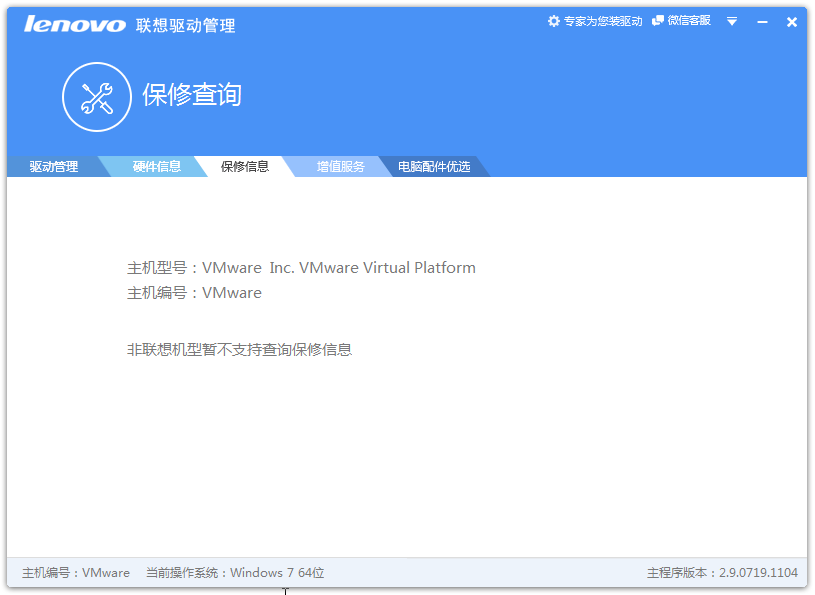This screenshot has width=815, height=595.
Task: Click the wrench and screwdriver warranty icon
Action: click(97, 97)
